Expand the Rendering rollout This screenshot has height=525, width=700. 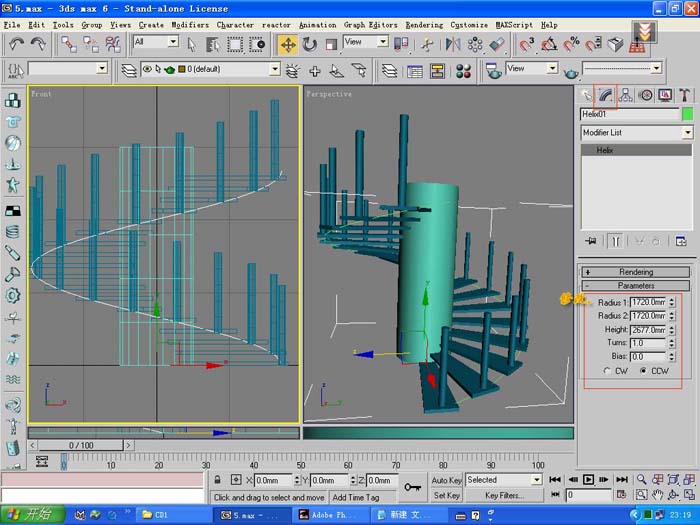pos(636,272)
